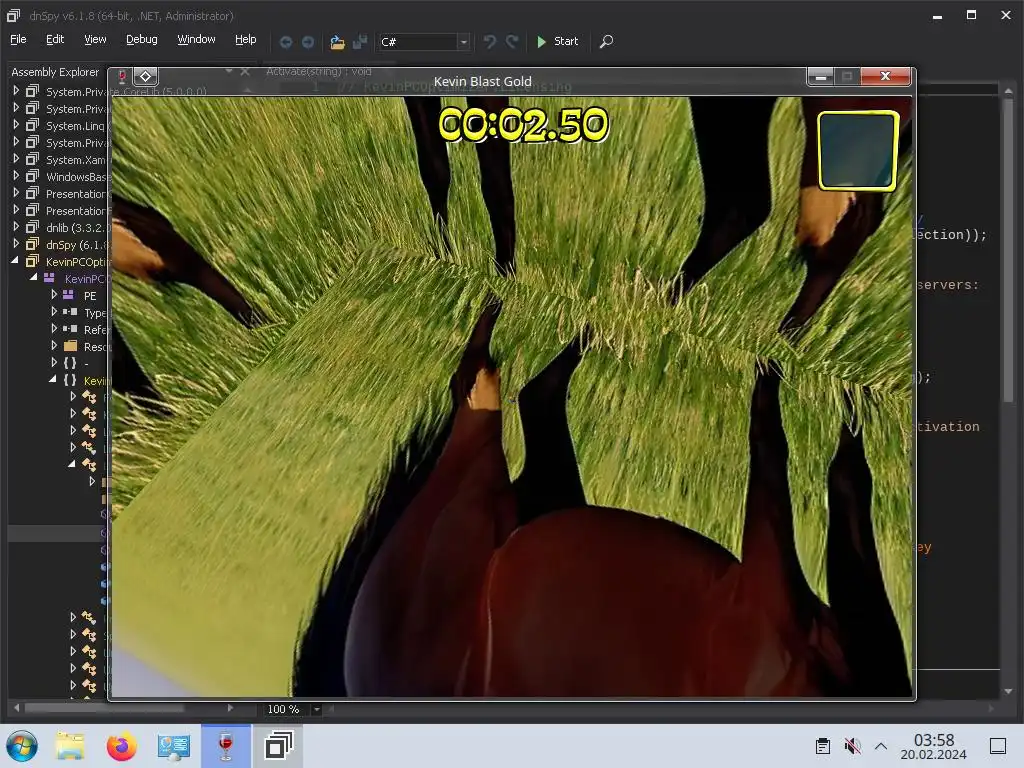
Task: Click the Assembly Explorer panel title
Action: [55, 72]
